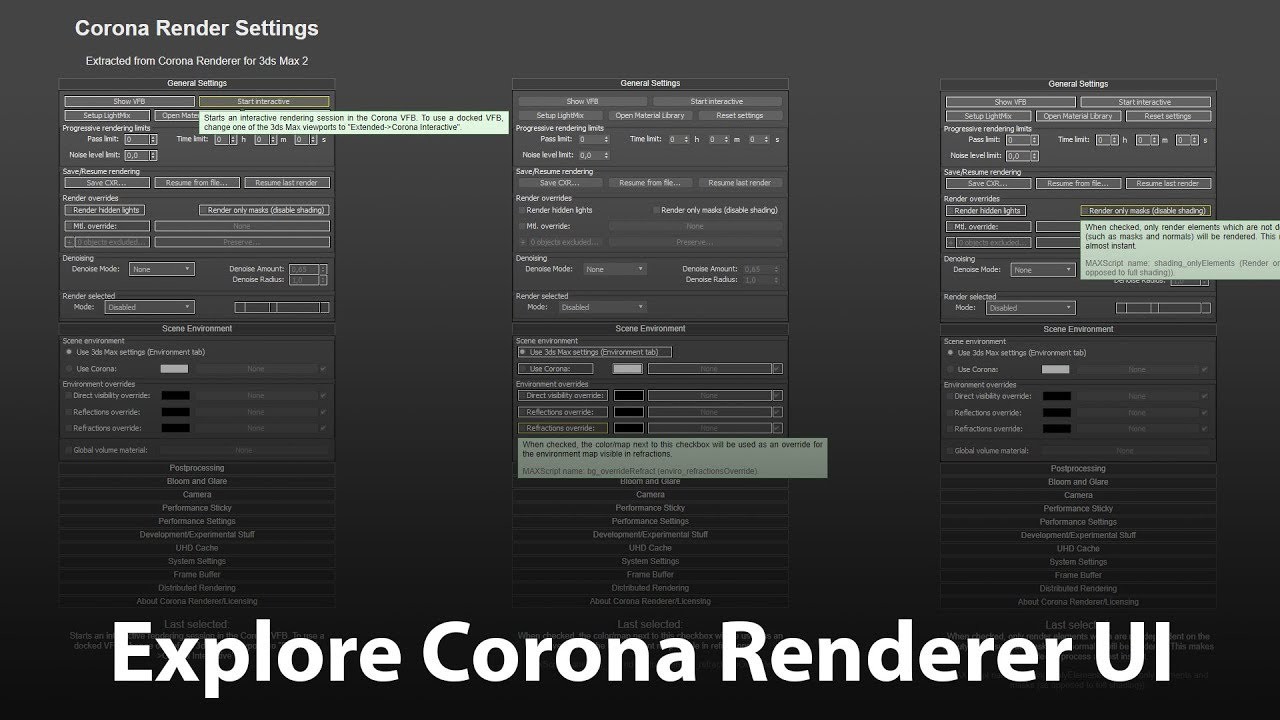The image size is (1280, 720).
Task: Collapse Scene Environment rollout in middle panel
Action: [x=650, y=329]
